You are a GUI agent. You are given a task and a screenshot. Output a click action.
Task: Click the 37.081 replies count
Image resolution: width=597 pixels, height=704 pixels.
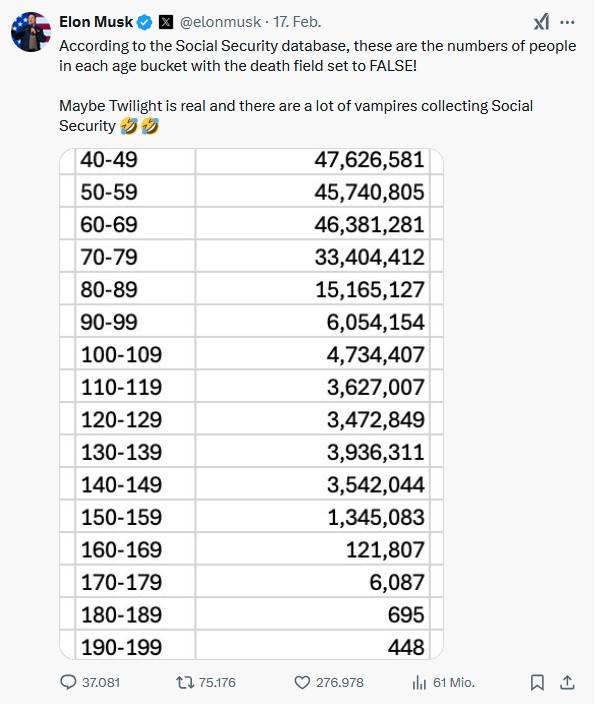click(x=101, y=682)
